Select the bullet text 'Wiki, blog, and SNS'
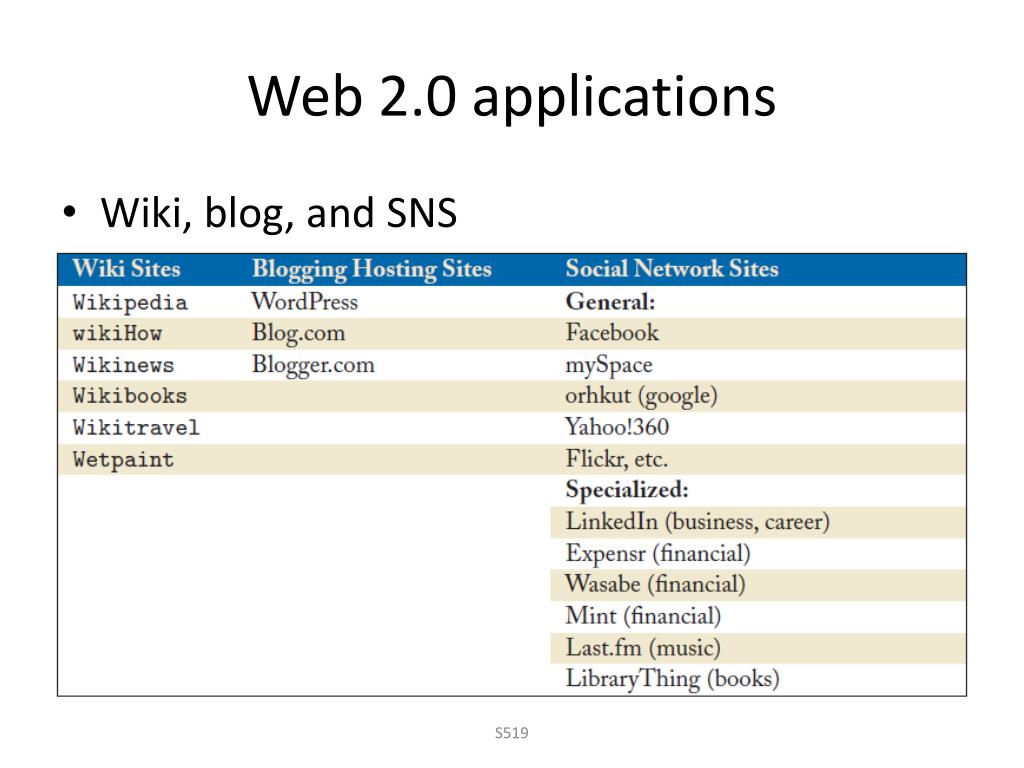Viewport: 1024px width, 768px height. tap(279, 213)
